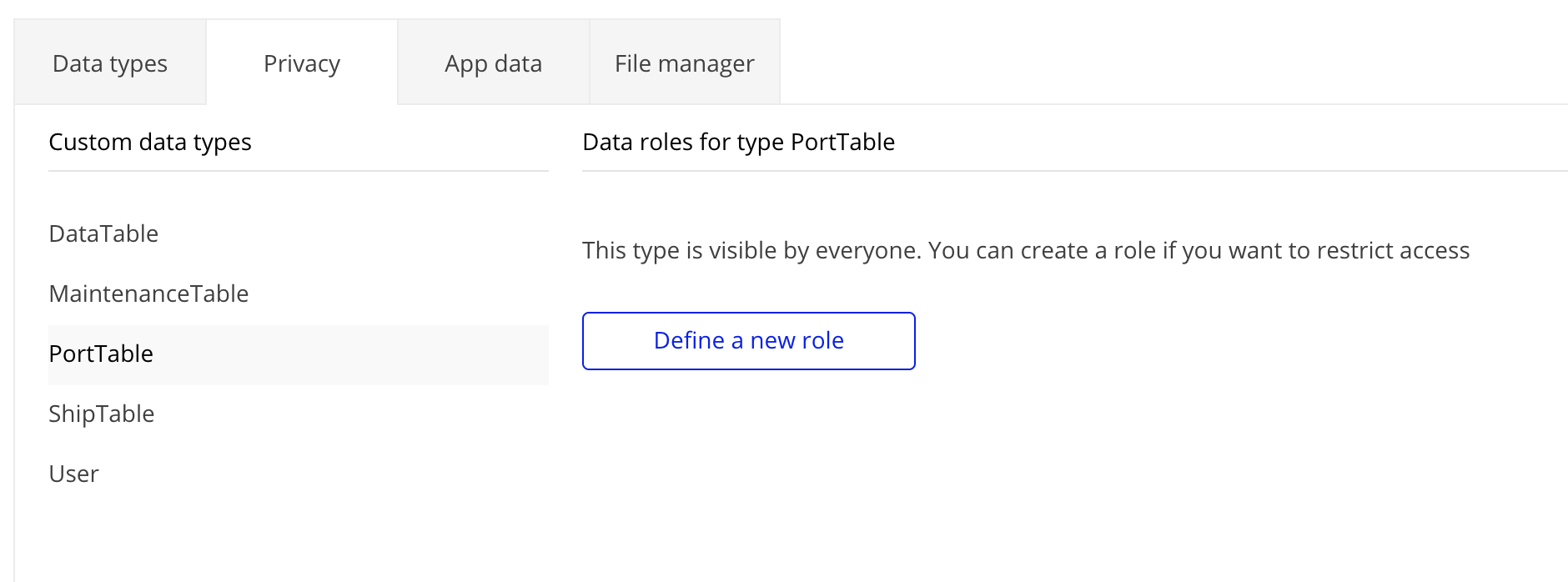Select the Privacy tab
This screenshot has height=582, width=1568.
click(x=302, y=63)
